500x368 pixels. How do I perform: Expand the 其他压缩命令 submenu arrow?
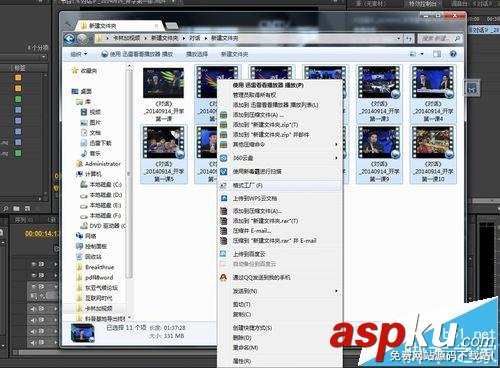tap(336, 144)
